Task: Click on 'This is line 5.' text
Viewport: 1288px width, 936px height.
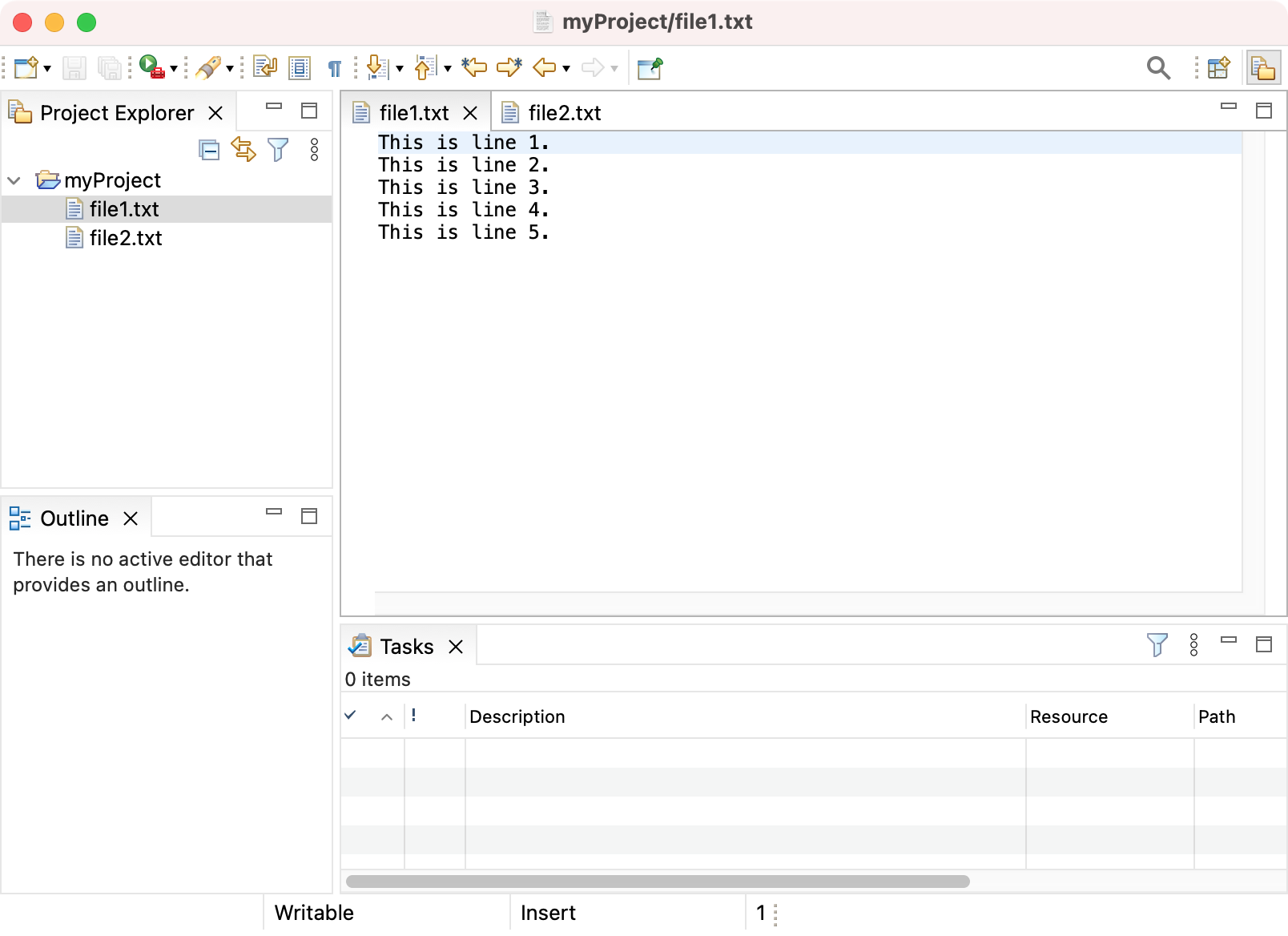Action: coord(464,232)
